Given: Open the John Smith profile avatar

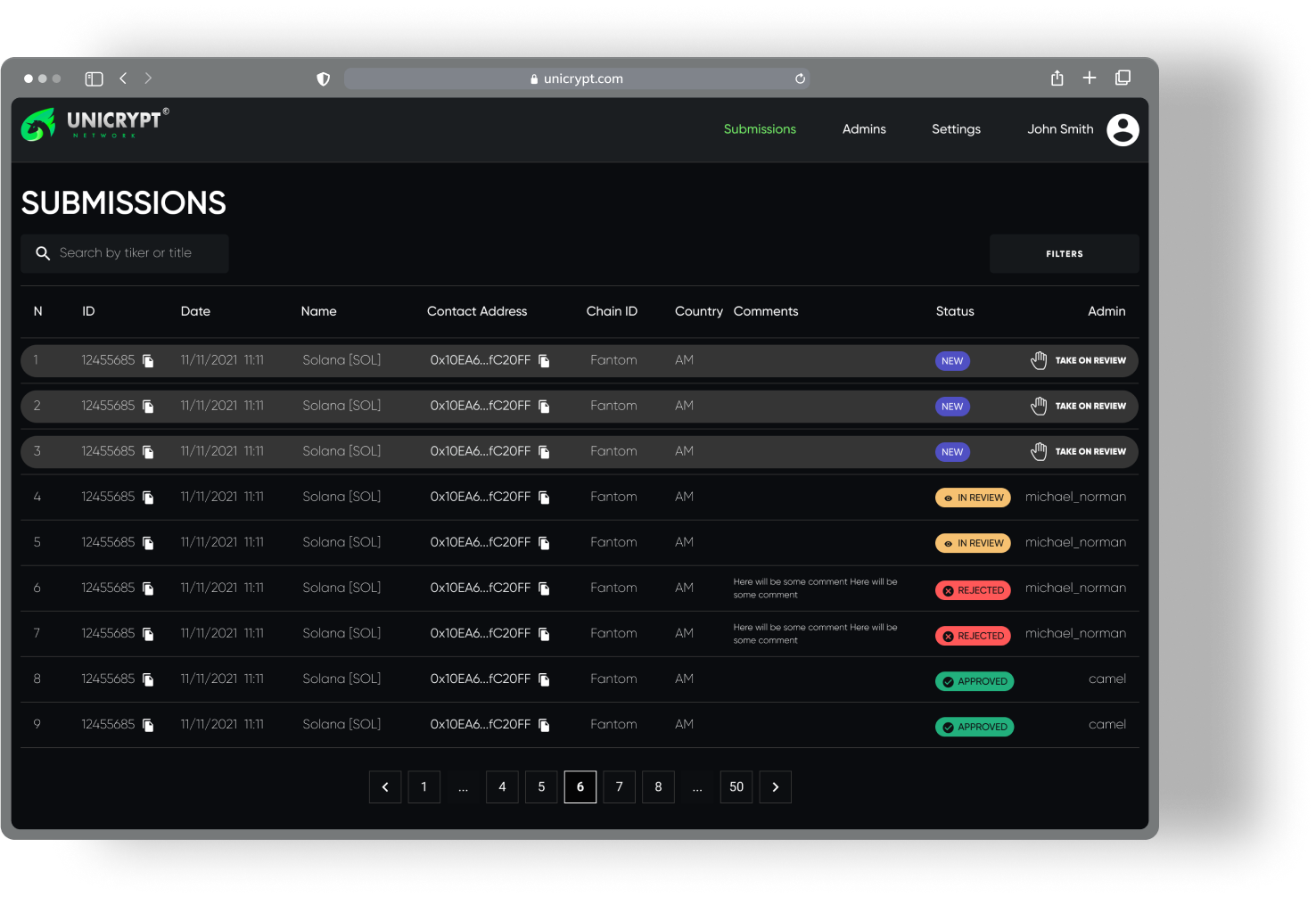Looking at the screenshot, I should point(1123,129).
